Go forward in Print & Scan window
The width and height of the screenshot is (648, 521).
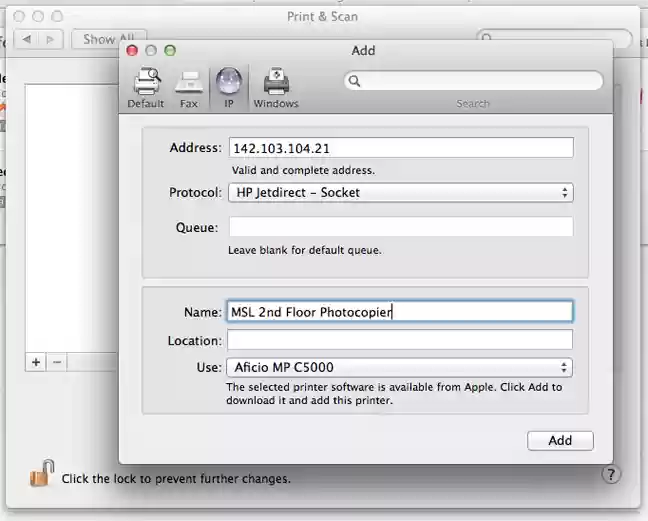click(x=50, y=40)
